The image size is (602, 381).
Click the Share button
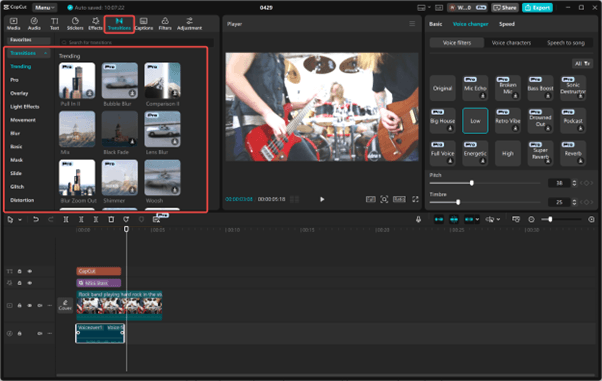click(x=504, y=8)
